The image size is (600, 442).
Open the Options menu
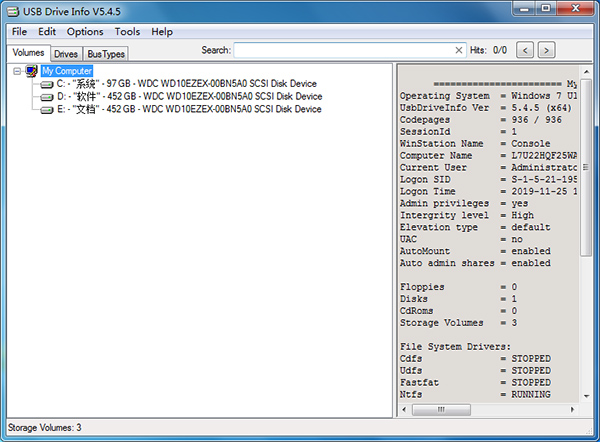[85, 32]
